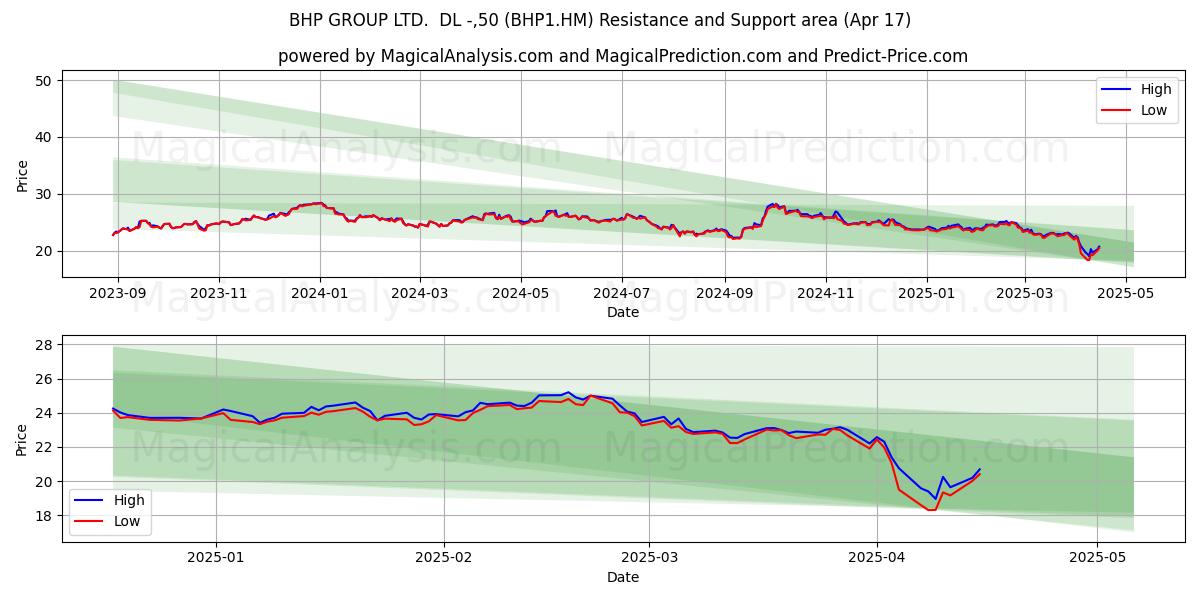This screenshot has width=1200, height=600.
Task: Click the '40' price tick on upper chart
Action: point(45,137)
